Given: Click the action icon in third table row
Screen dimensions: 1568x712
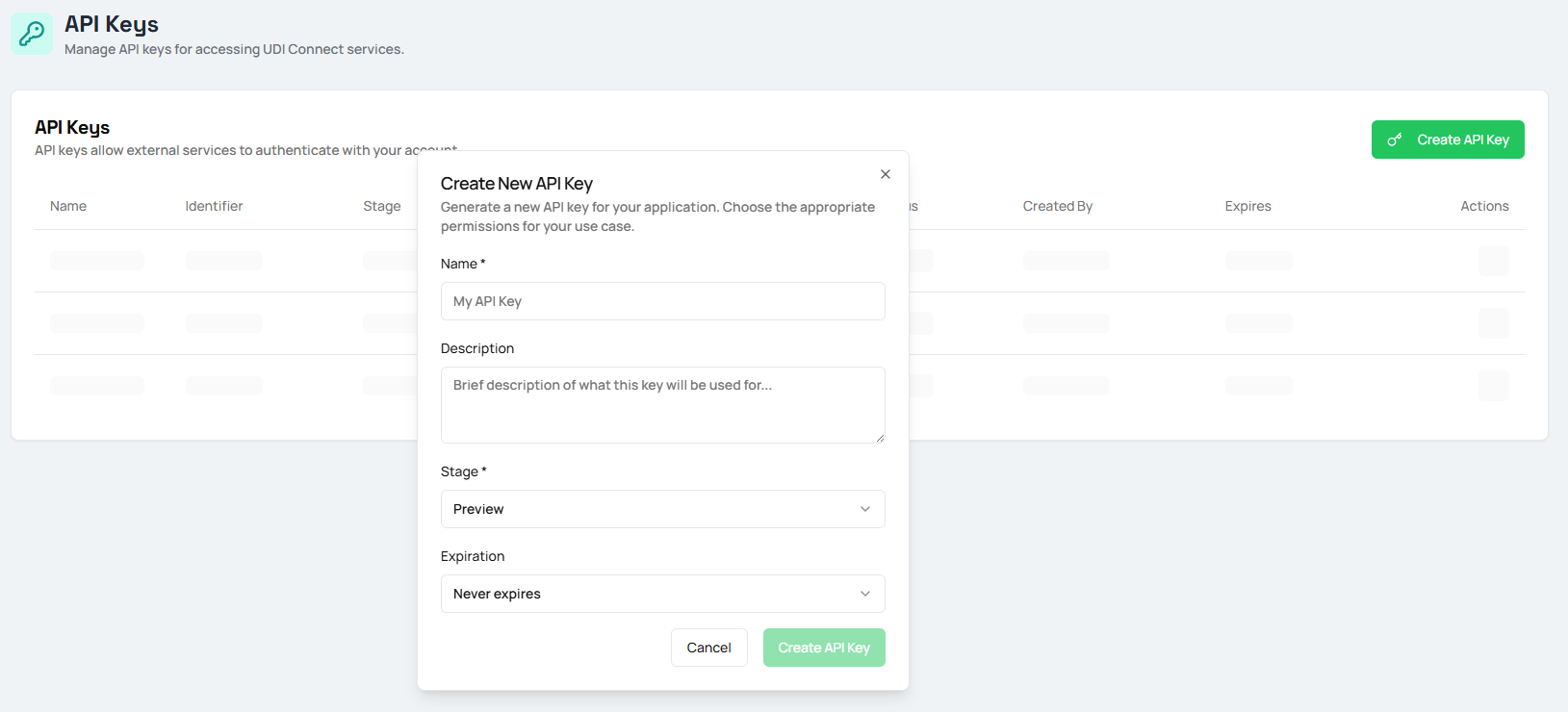Looking at the screenshot, I should [1493, 385].
